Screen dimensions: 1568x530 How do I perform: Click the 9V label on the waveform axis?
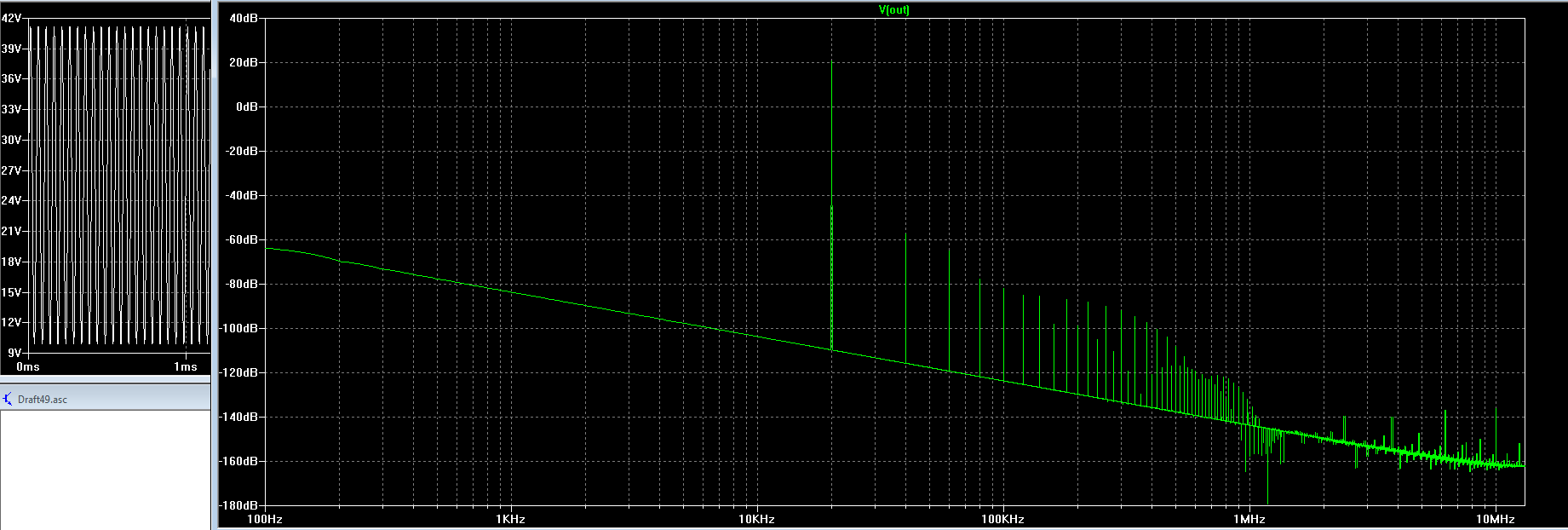(14, 354)
